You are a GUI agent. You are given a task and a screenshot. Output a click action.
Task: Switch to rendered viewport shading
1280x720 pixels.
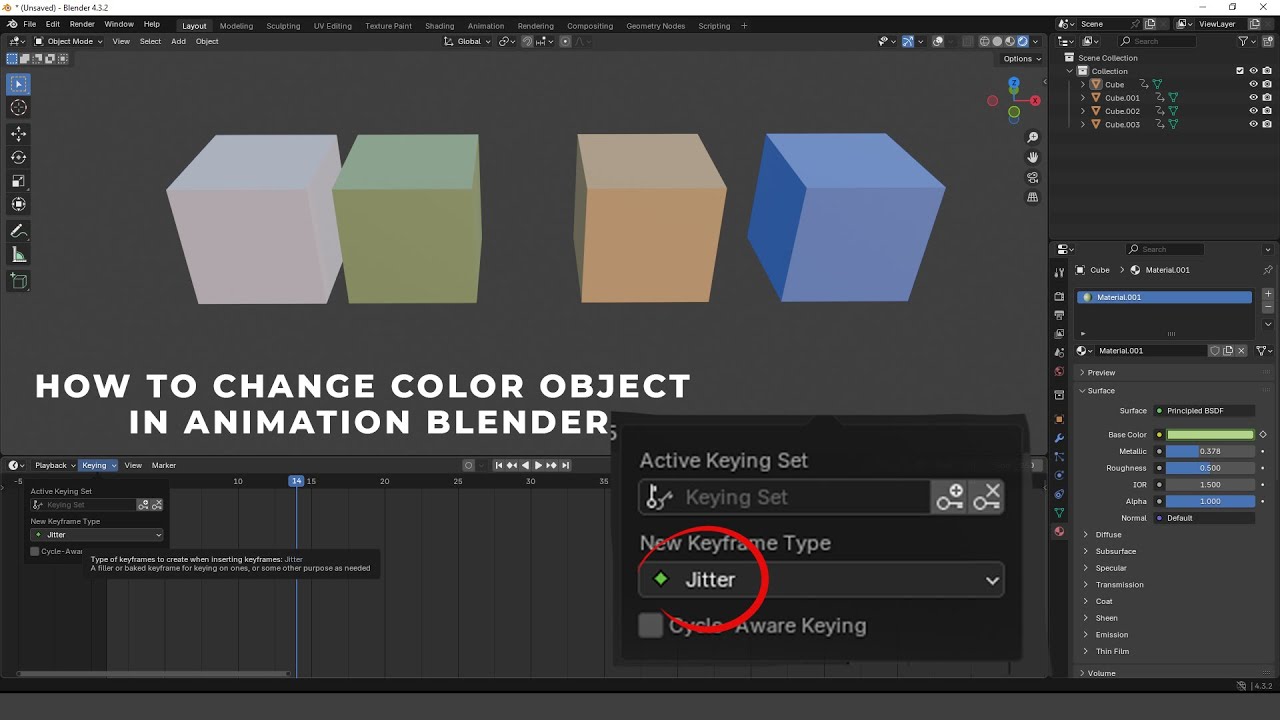click(1022, 41)
